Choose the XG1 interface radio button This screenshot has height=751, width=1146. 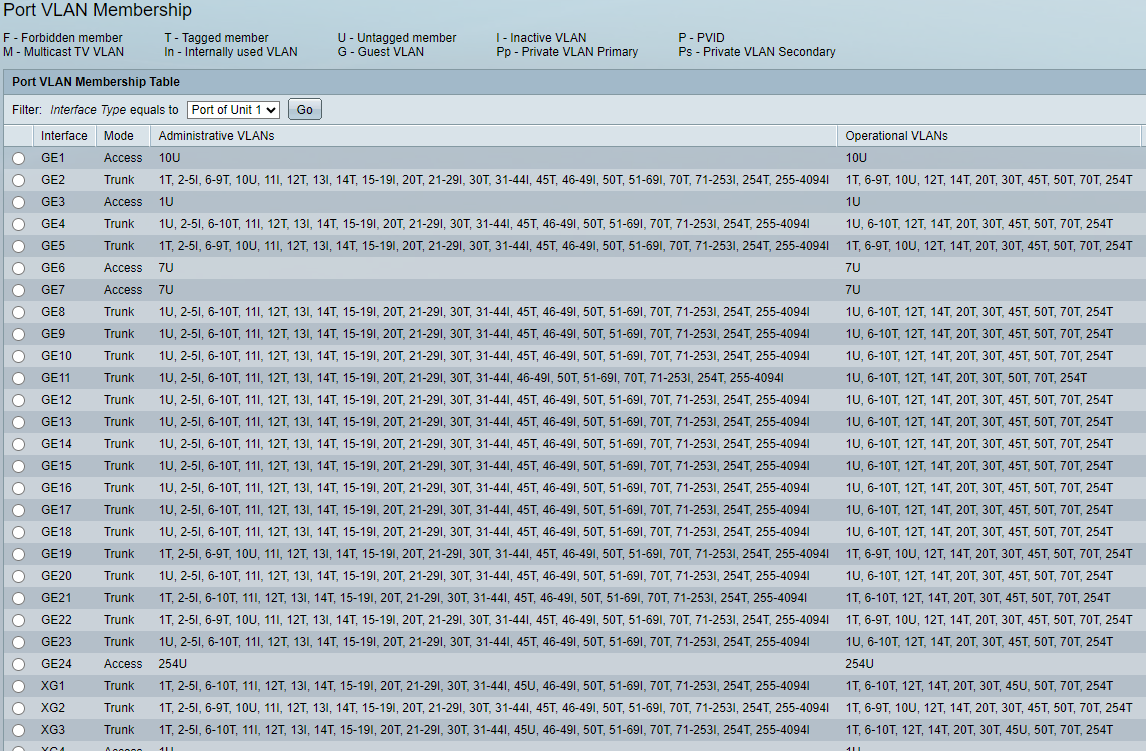[19, 686]
